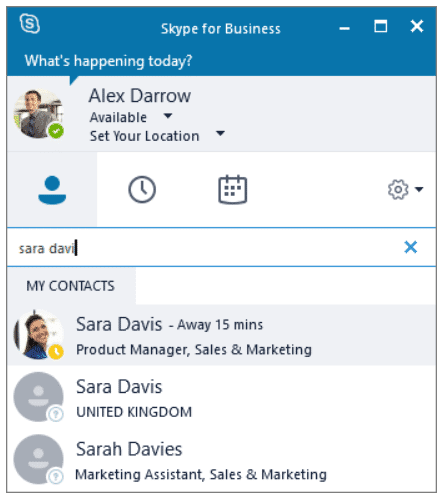
Task: Clear search with the blue X
Action: 411,247
